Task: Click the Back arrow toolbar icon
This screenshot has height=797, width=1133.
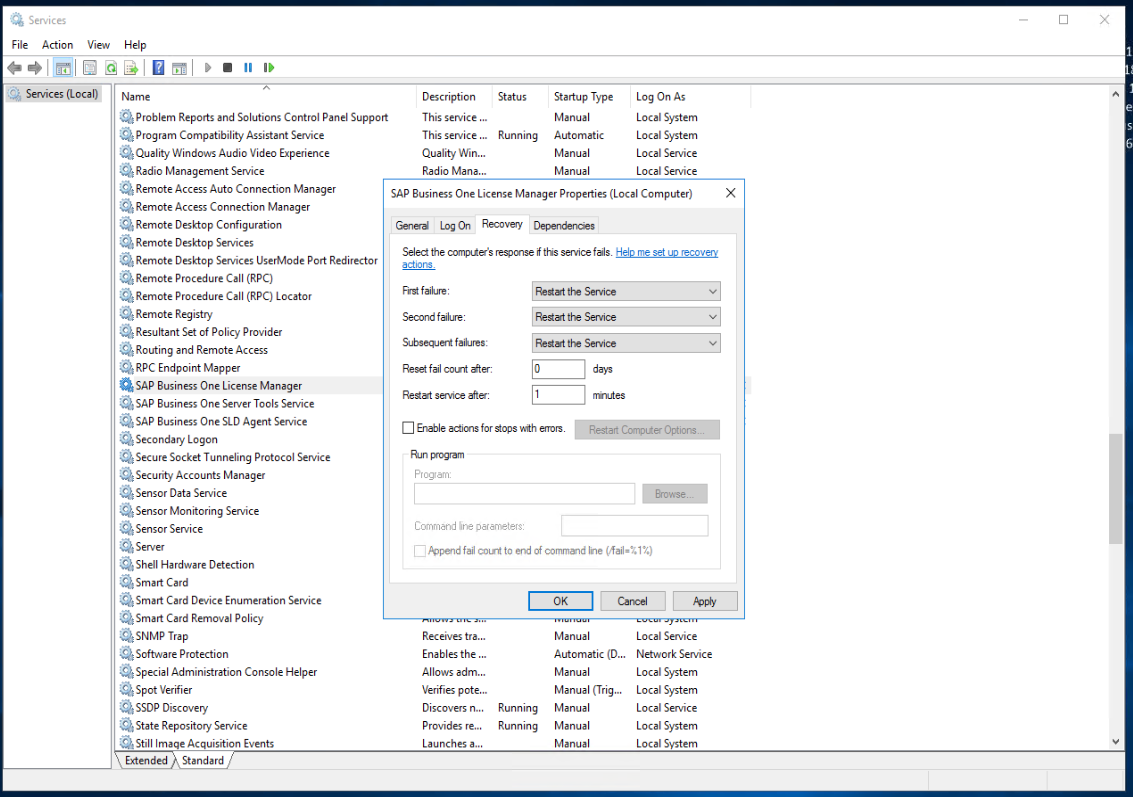Action: point(14,68)
